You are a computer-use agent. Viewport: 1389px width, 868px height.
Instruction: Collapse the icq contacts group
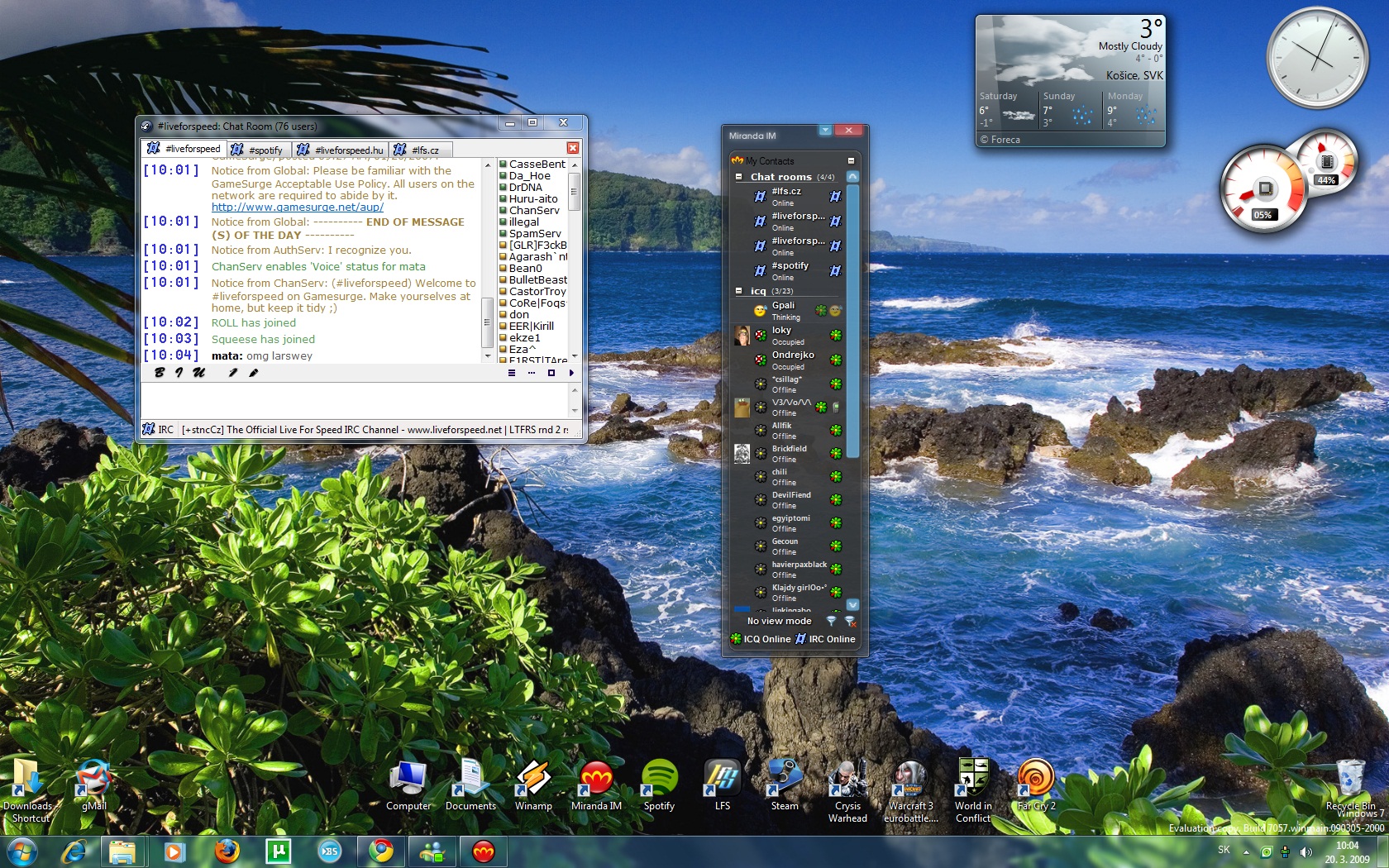(738, 291)
